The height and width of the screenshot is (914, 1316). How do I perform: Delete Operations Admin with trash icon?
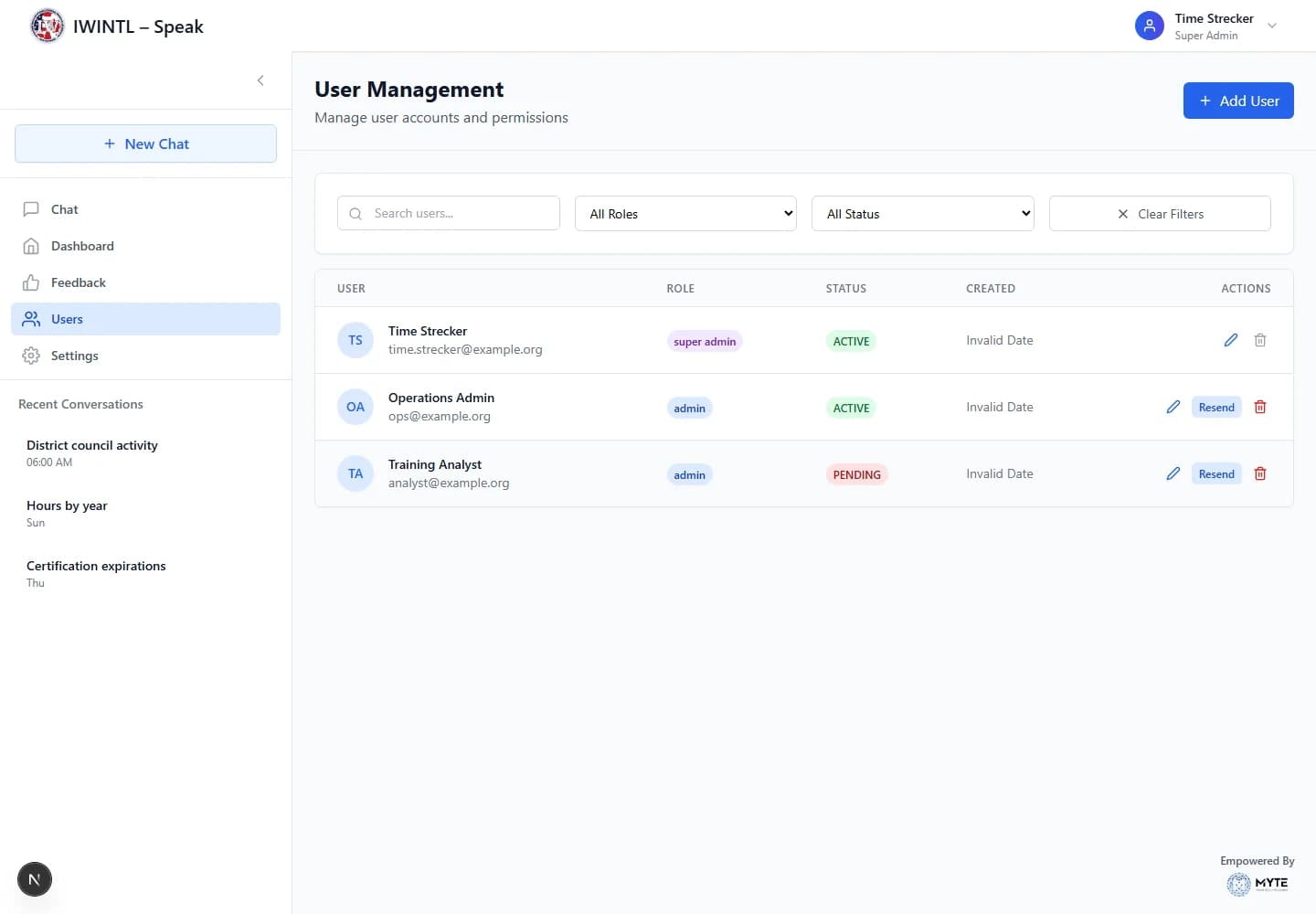pos(1260,407)
